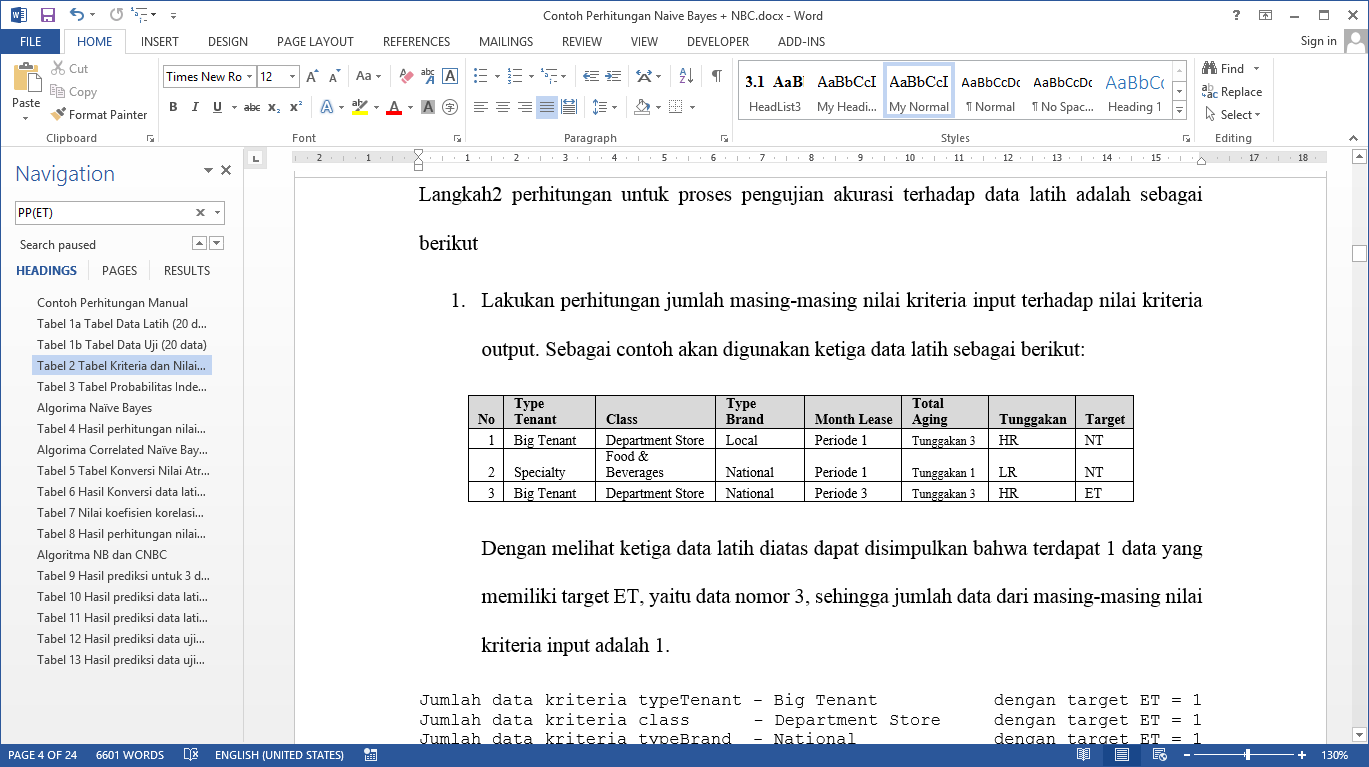Increase paragraph indent
Screen dimensions: 1369x767
[x=612, y=76]
